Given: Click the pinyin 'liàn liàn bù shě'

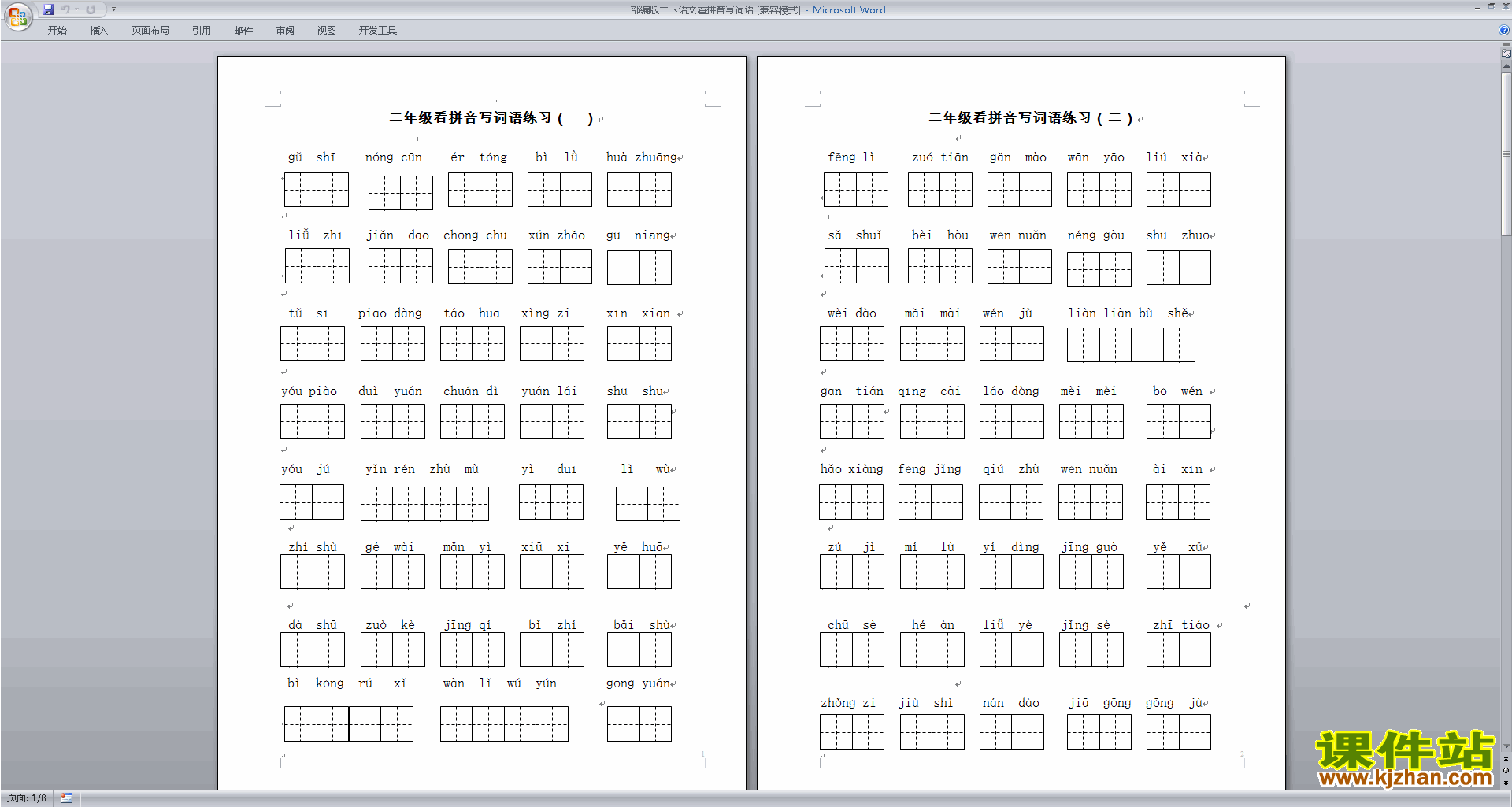Looking at the screenshot, I should tap(1128, 313).
